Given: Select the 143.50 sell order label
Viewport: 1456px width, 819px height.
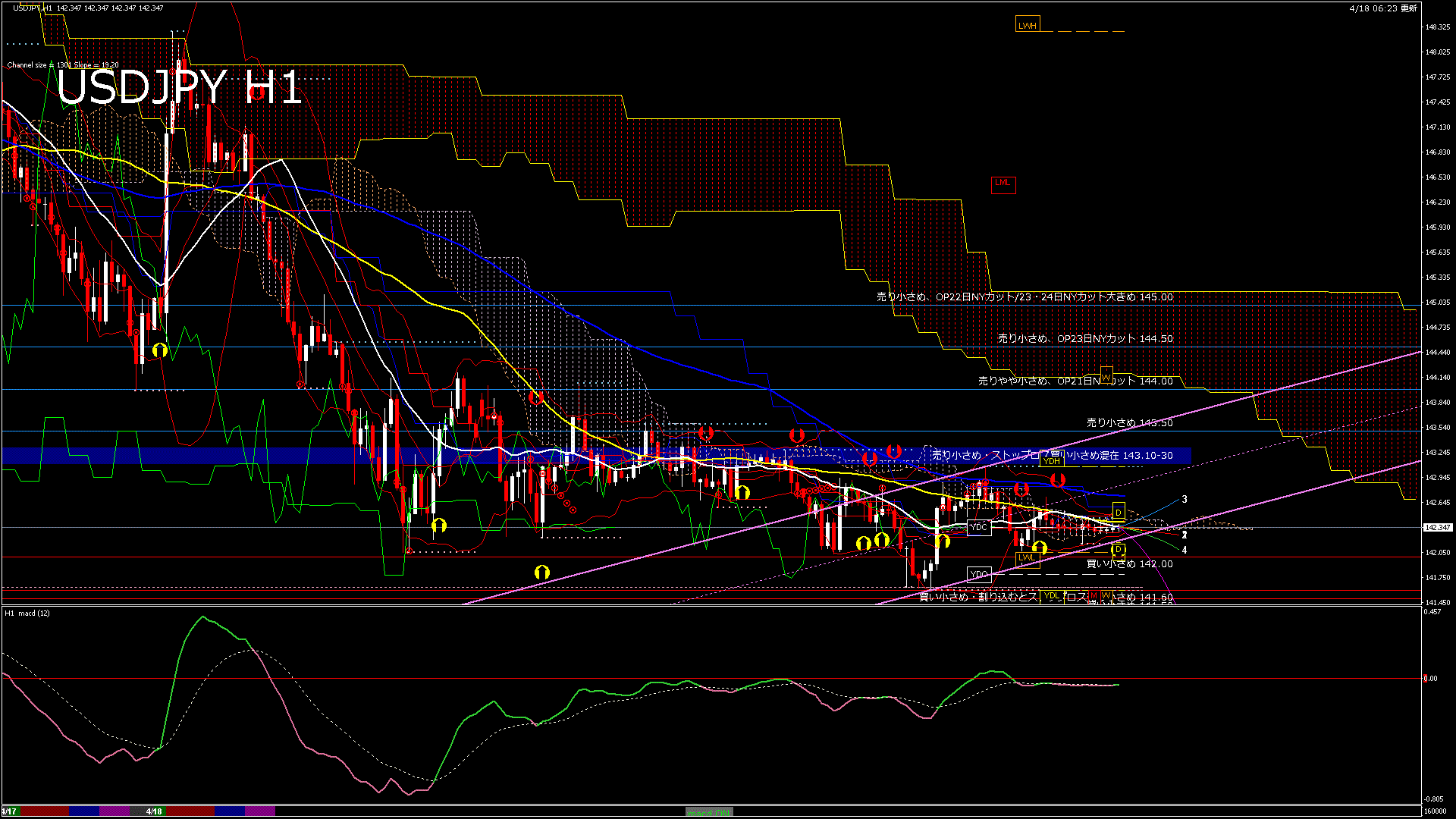Looking at the screenshot, I should pos(1129,422).
